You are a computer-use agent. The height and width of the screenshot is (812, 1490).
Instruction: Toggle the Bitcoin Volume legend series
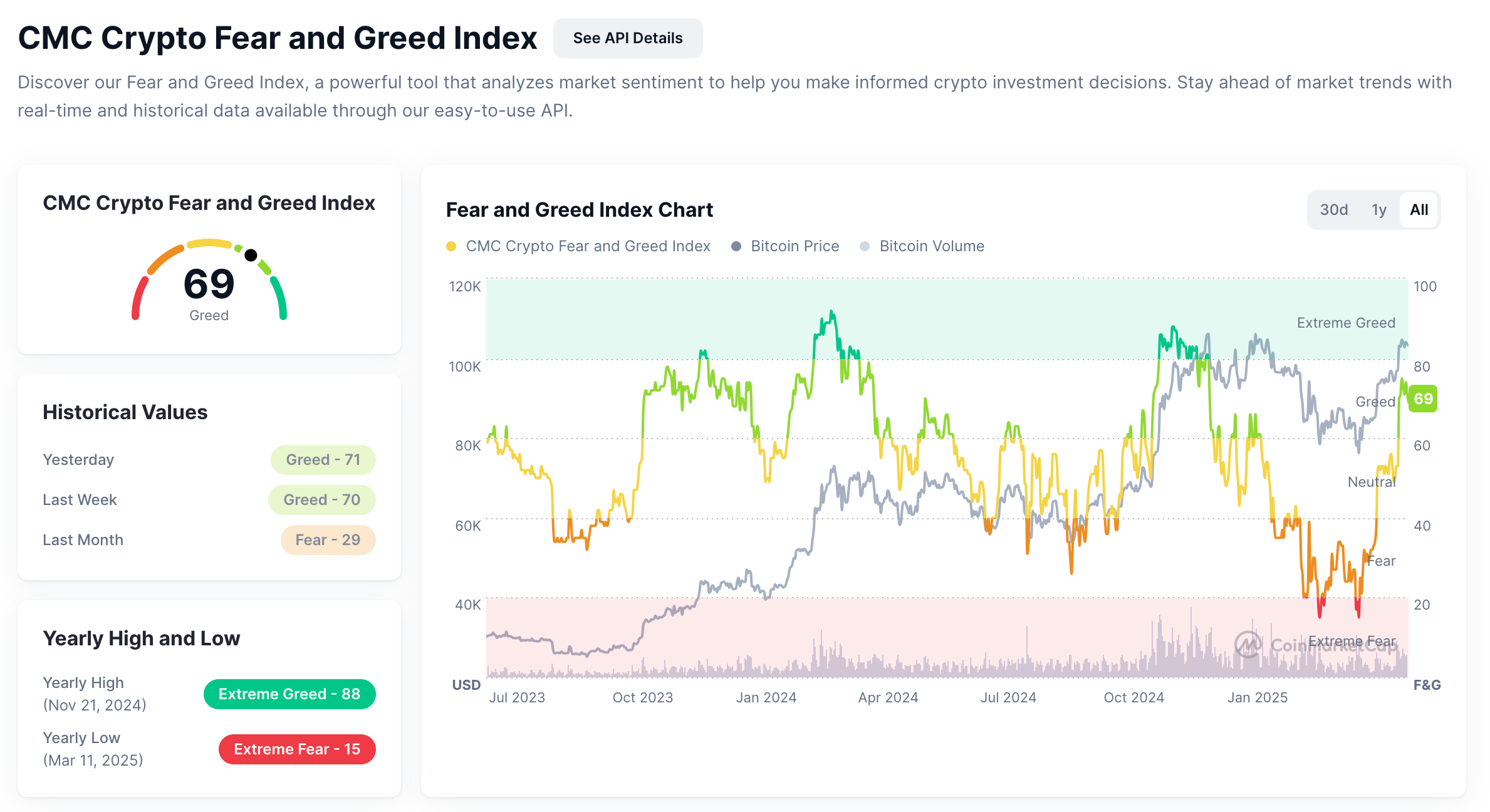point(931,246)
